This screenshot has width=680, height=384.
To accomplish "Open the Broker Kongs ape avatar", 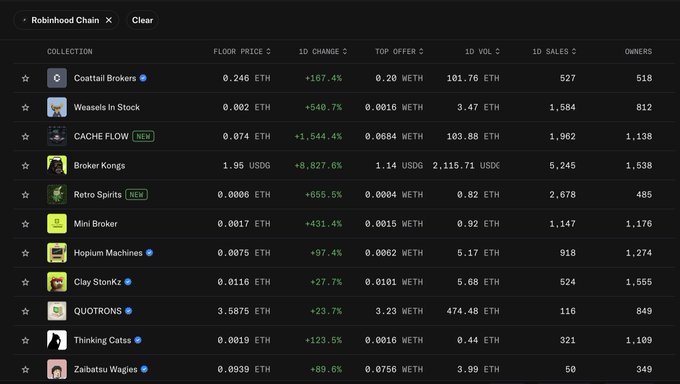I will [x=57, y=165].
